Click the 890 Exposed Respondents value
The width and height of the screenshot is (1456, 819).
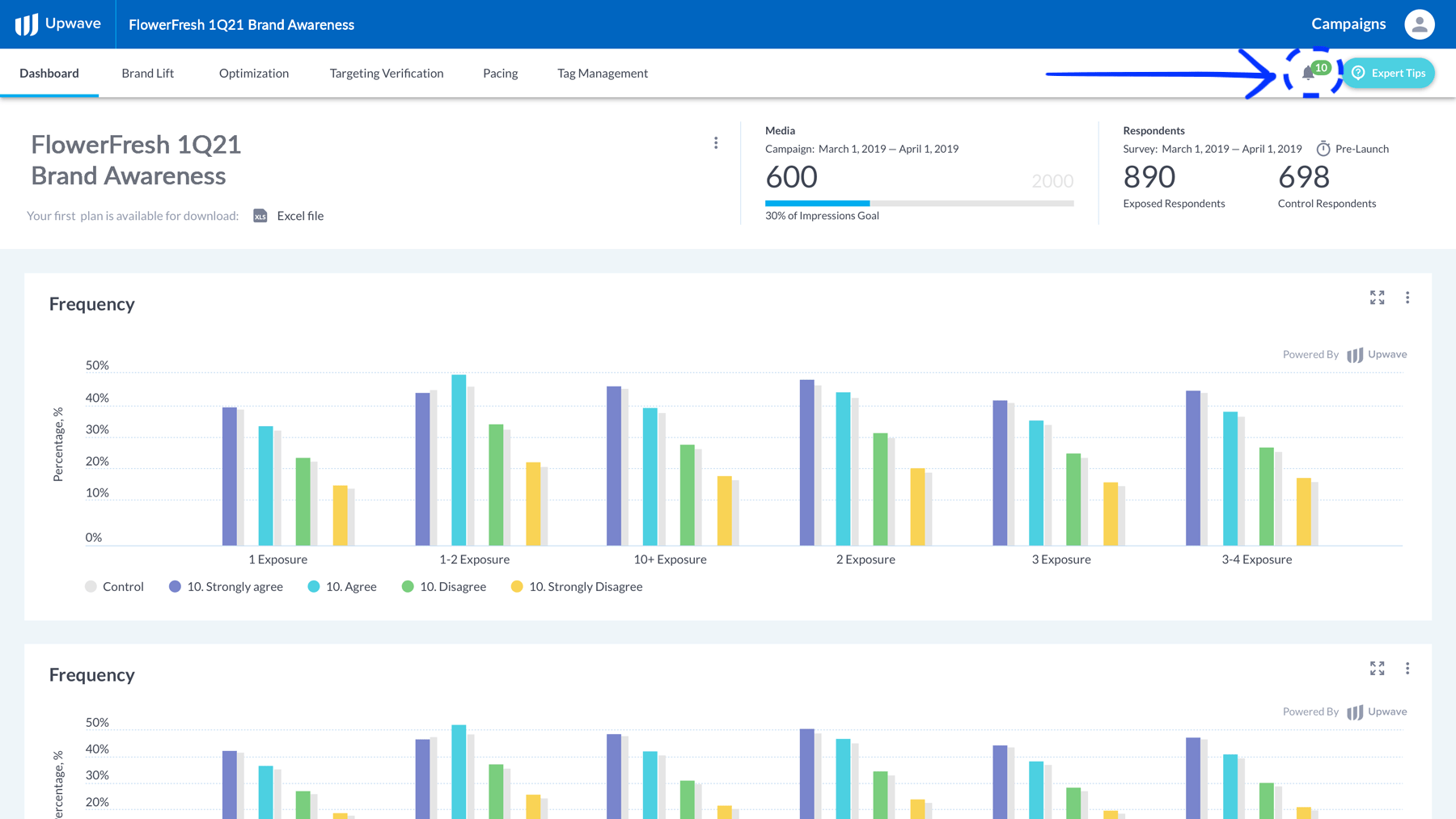click(1149, 177)
